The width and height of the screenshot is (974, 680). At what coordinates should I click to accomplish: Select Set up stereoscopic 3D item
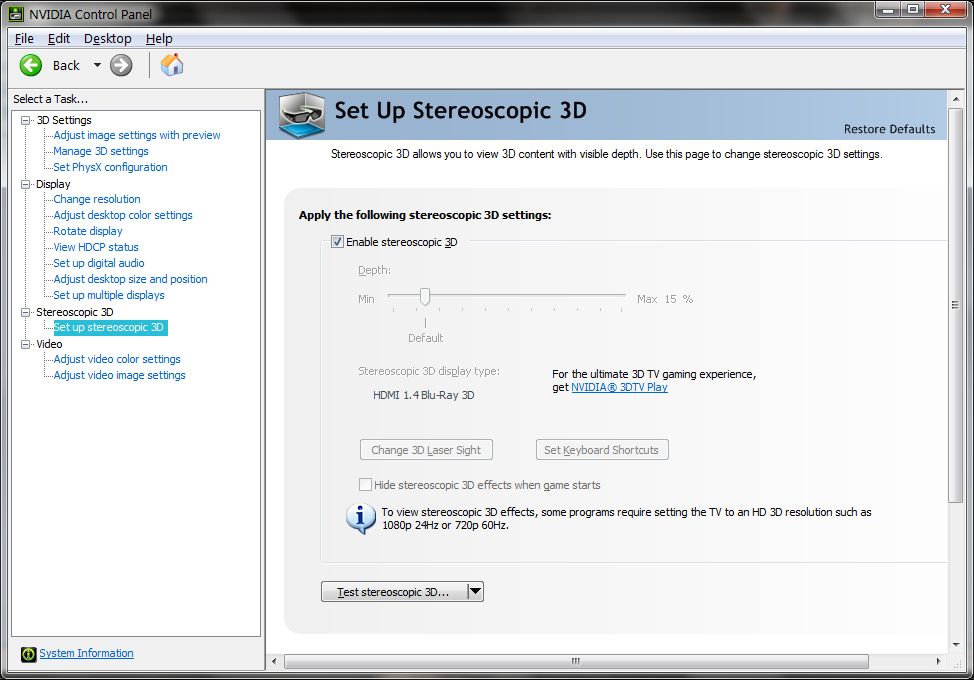pos(110,327)
